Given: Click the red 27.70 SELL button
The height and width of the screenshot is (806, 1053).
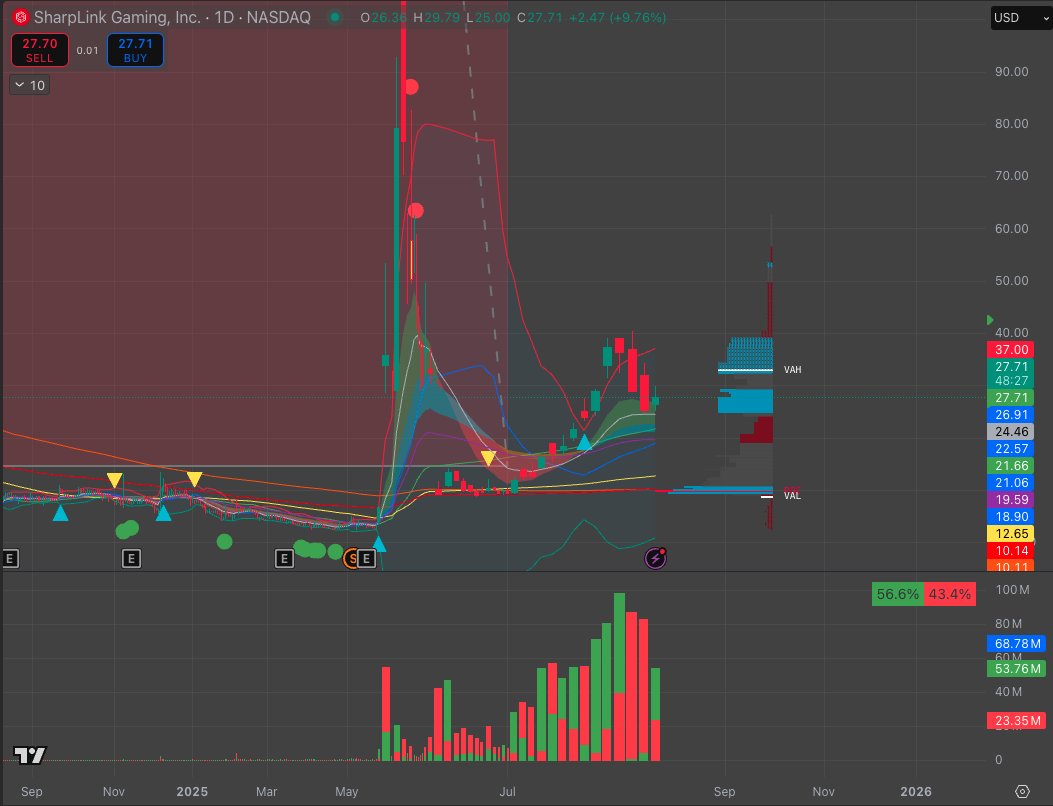Looking at the screenshot, I should [40, 50].
